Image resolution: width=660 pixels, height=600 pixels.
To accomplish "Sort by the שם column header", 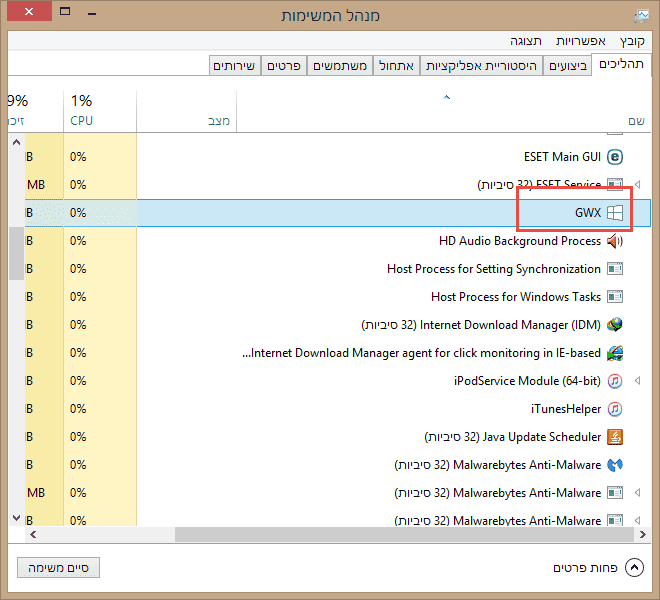I will click(x=444, y=110).
